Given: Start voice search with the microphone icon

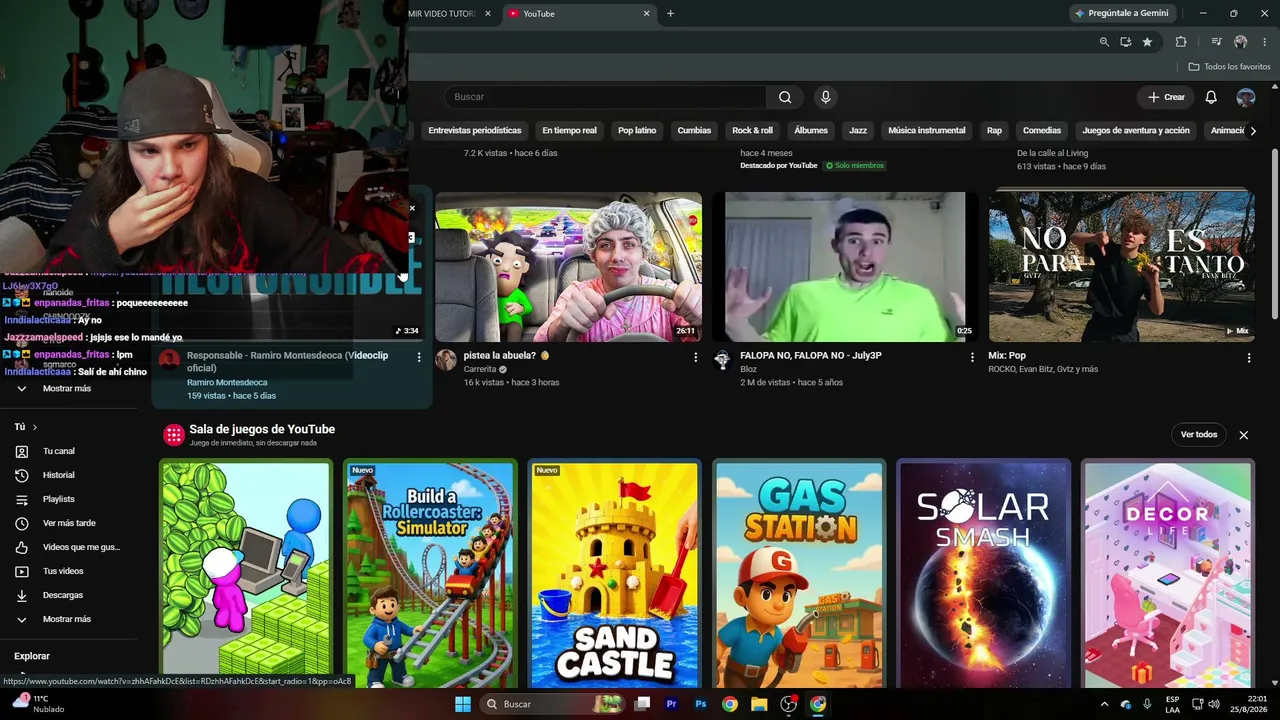Looking at the screenshot, I should (825, 97).
